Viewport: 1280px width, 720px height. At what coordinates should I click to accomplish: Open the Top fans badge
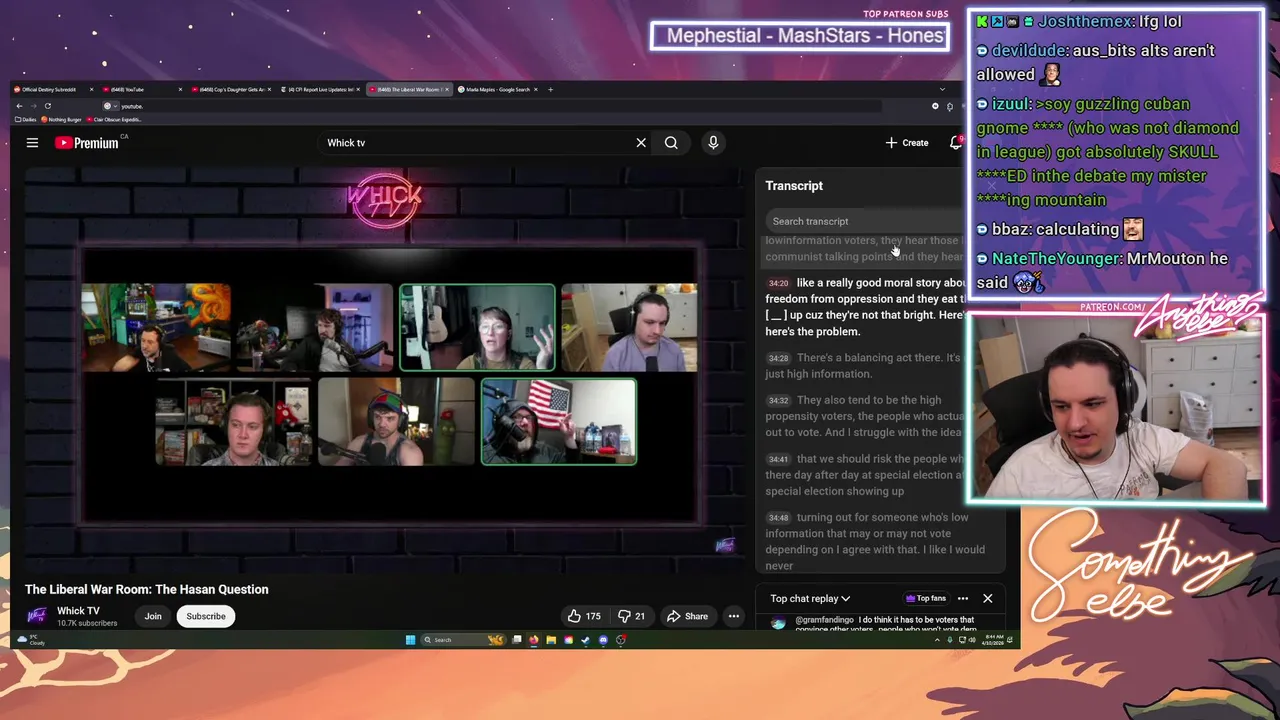tap(926, 599)
